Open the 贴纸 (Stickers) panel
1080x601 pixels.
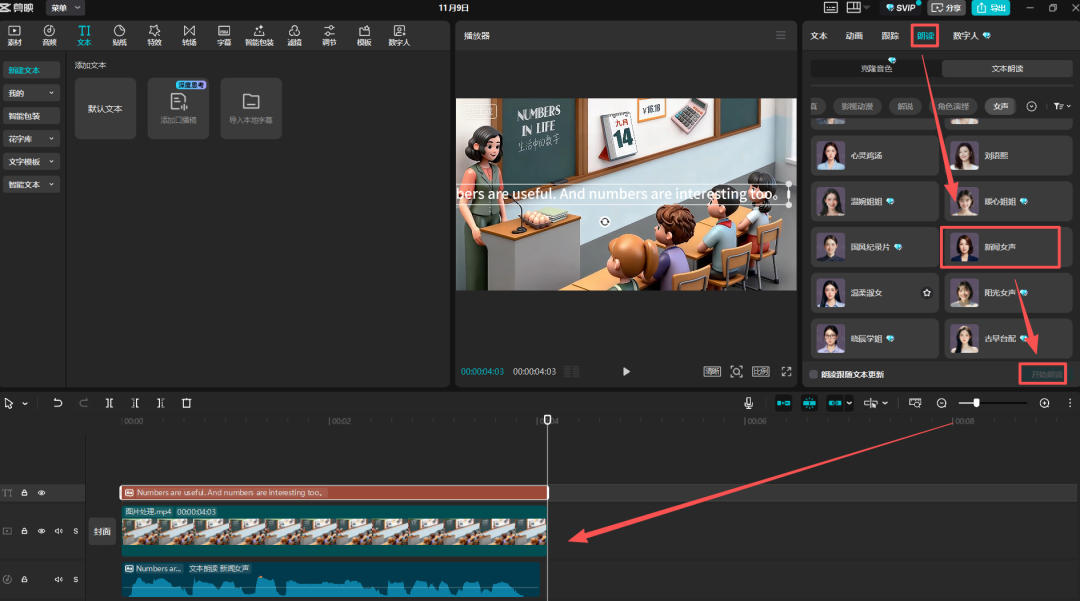119,35
